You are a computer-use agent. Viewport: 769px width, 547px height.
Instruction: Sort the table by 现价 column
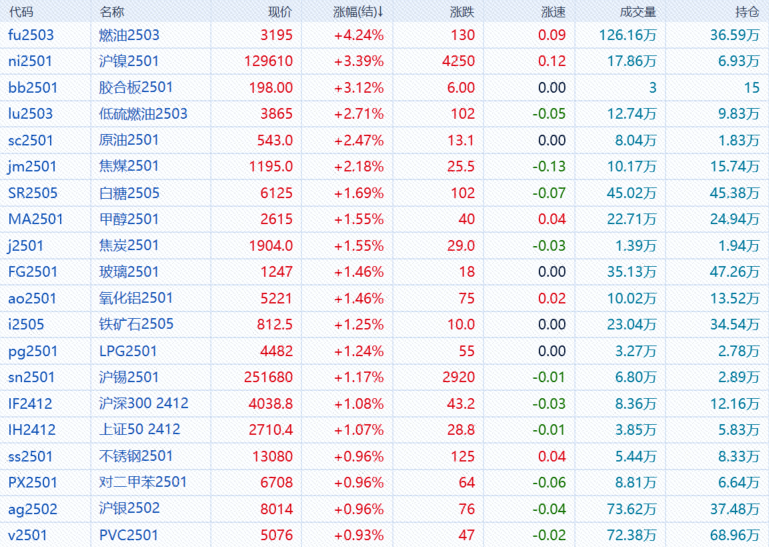(280, 12)
